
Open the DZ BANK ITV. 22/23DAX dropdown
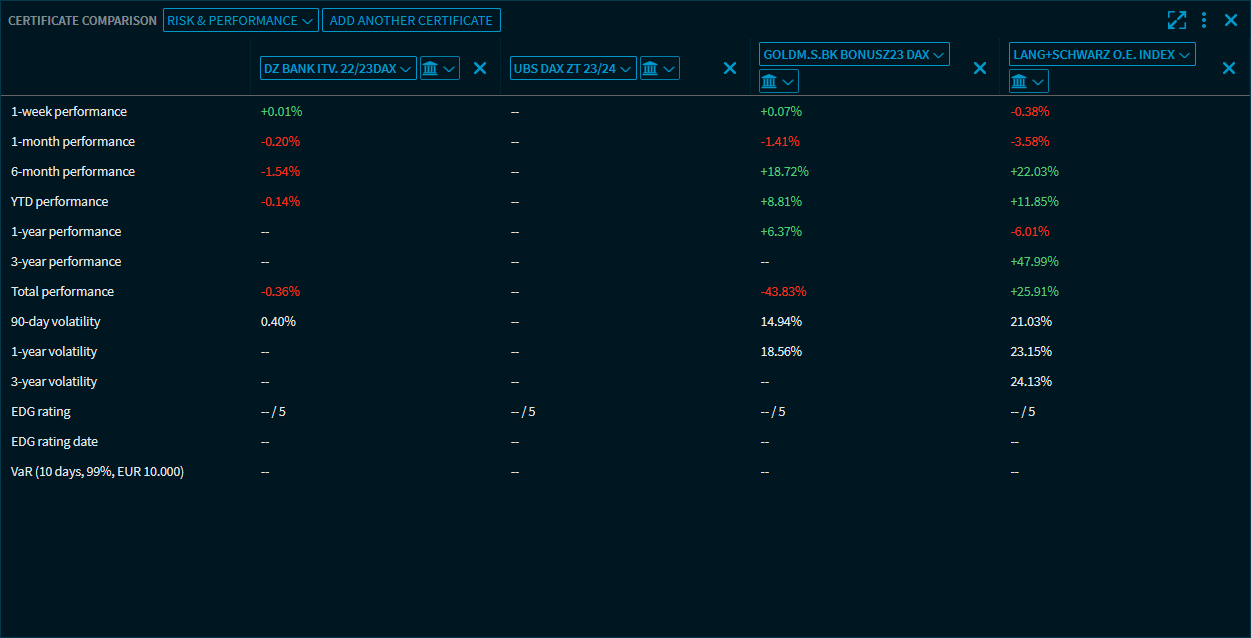point(338,68)
